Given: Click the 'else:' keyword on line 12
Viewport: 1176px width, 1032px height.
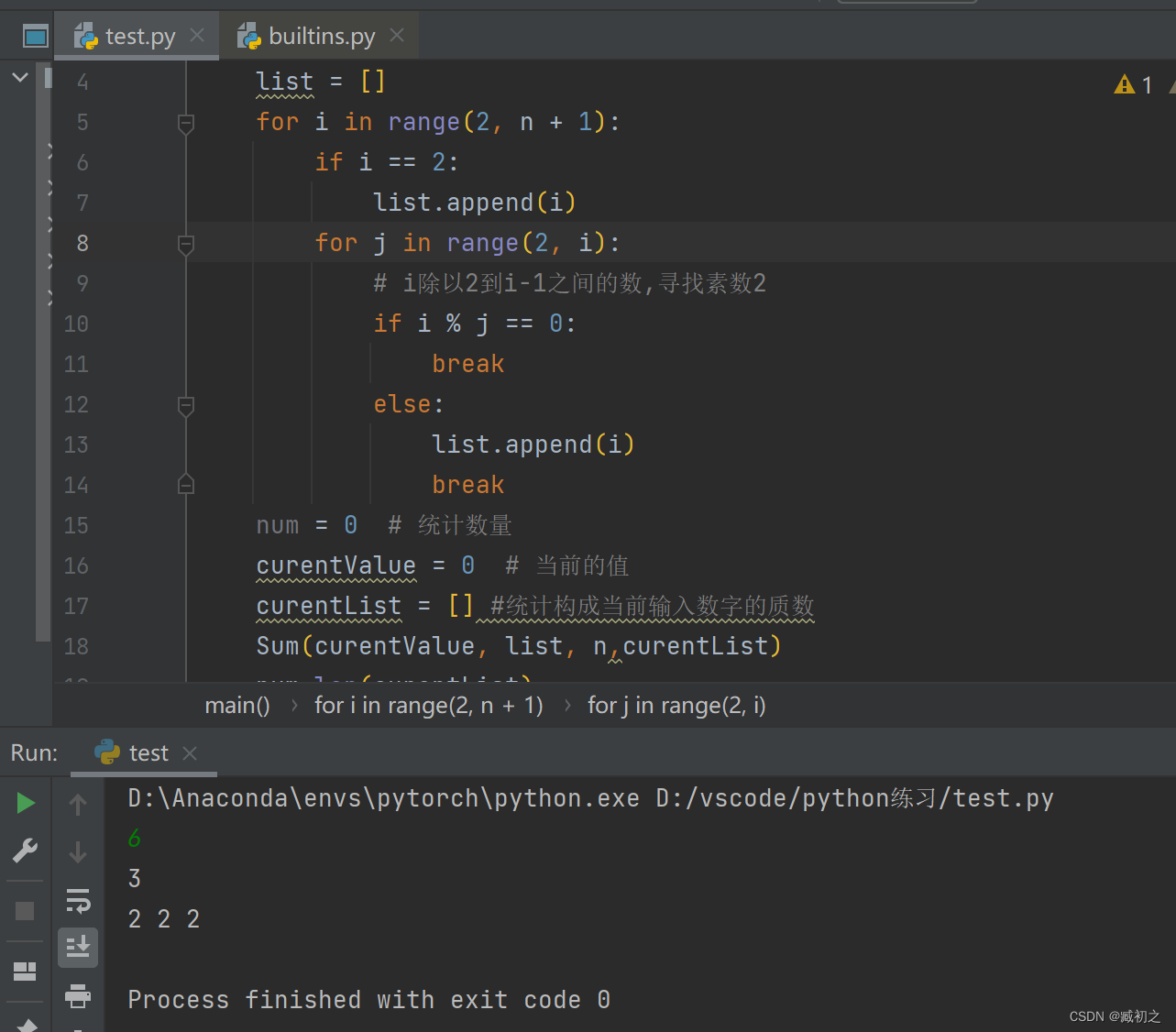Looking at the screenshot, I should [x=409, y=404].
